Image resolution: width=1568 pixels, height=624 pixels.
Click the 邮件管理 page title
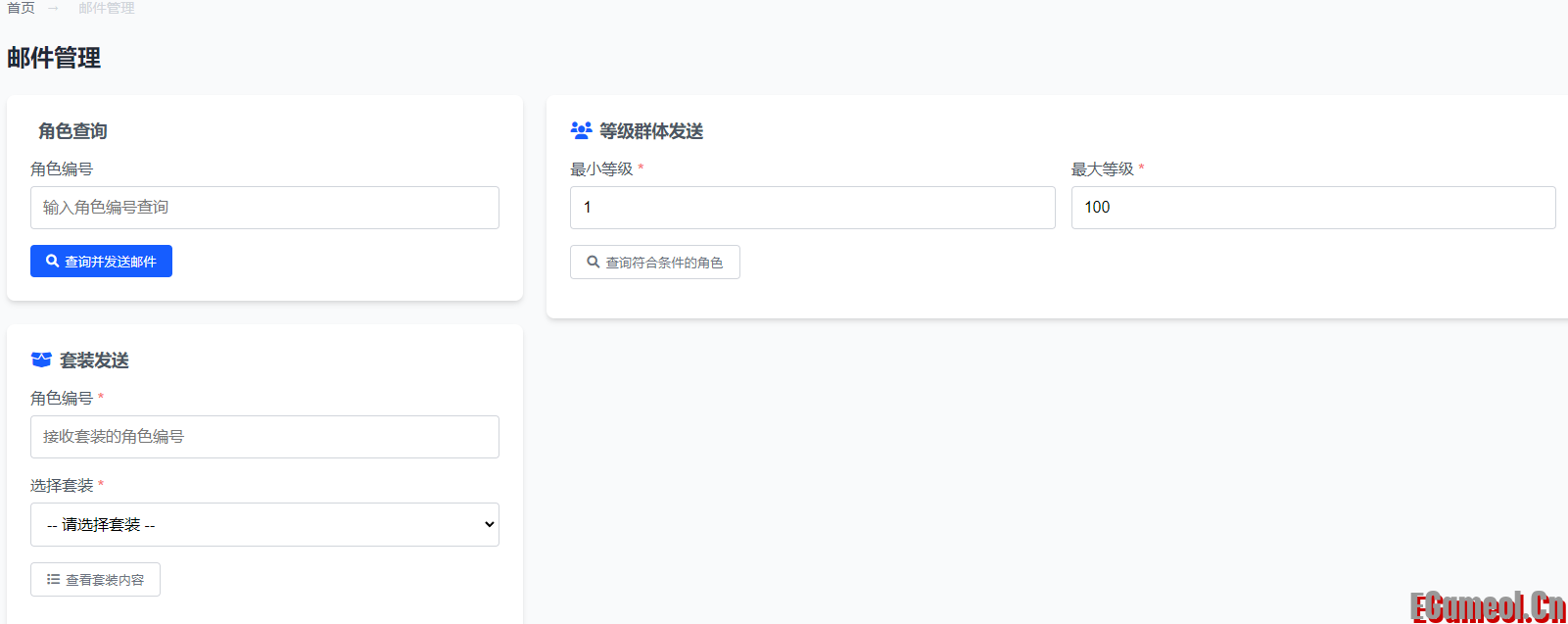coord(54,58)
